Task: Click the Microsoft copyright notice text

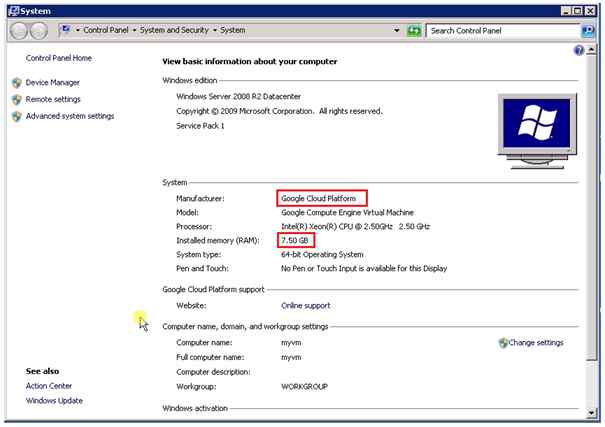Action: (279, 111)
